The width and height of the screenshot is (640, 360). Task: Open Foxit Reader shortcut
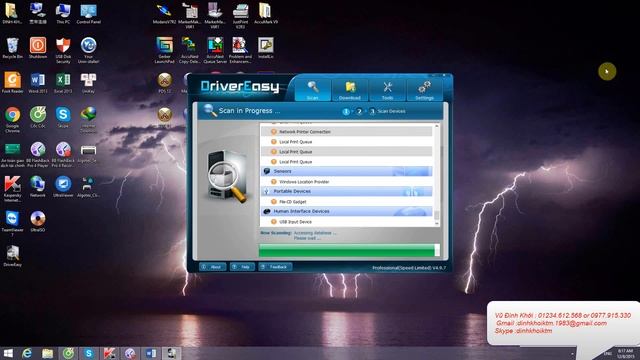click(x=13, y=83)
